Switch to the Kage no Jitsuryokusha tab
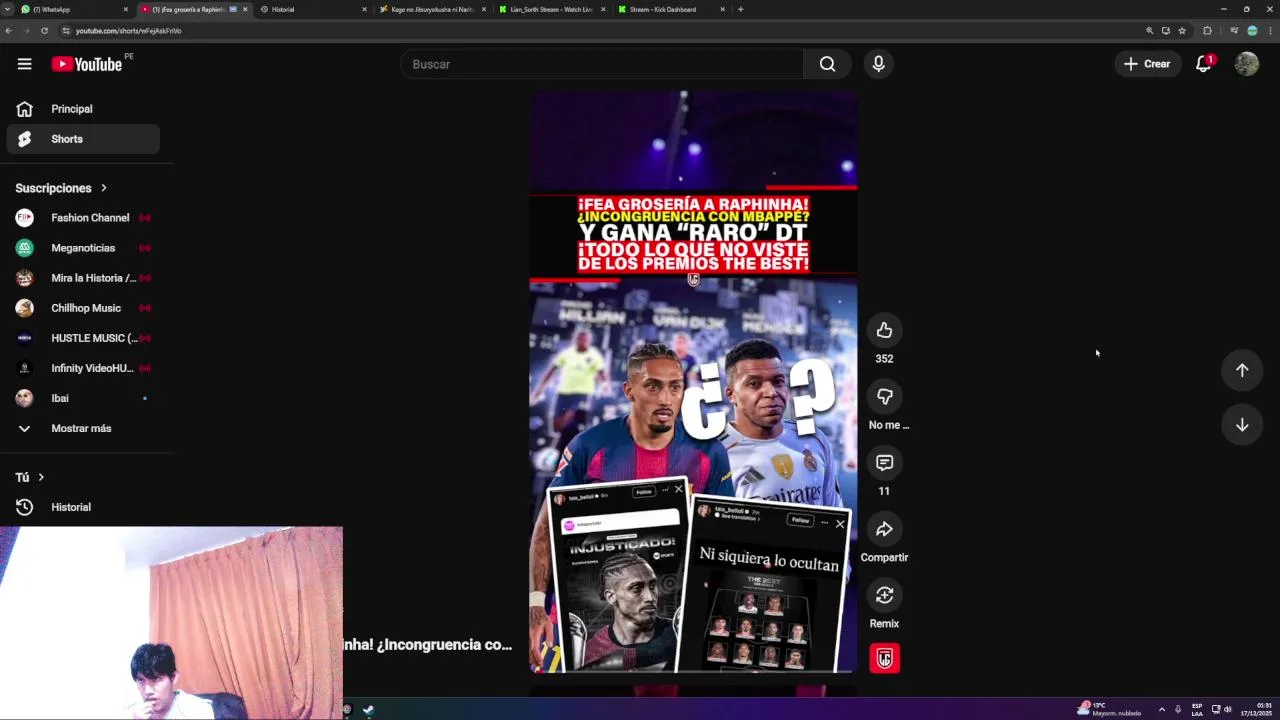Screen dimensions: 1280x720 [x=432, y=9]
